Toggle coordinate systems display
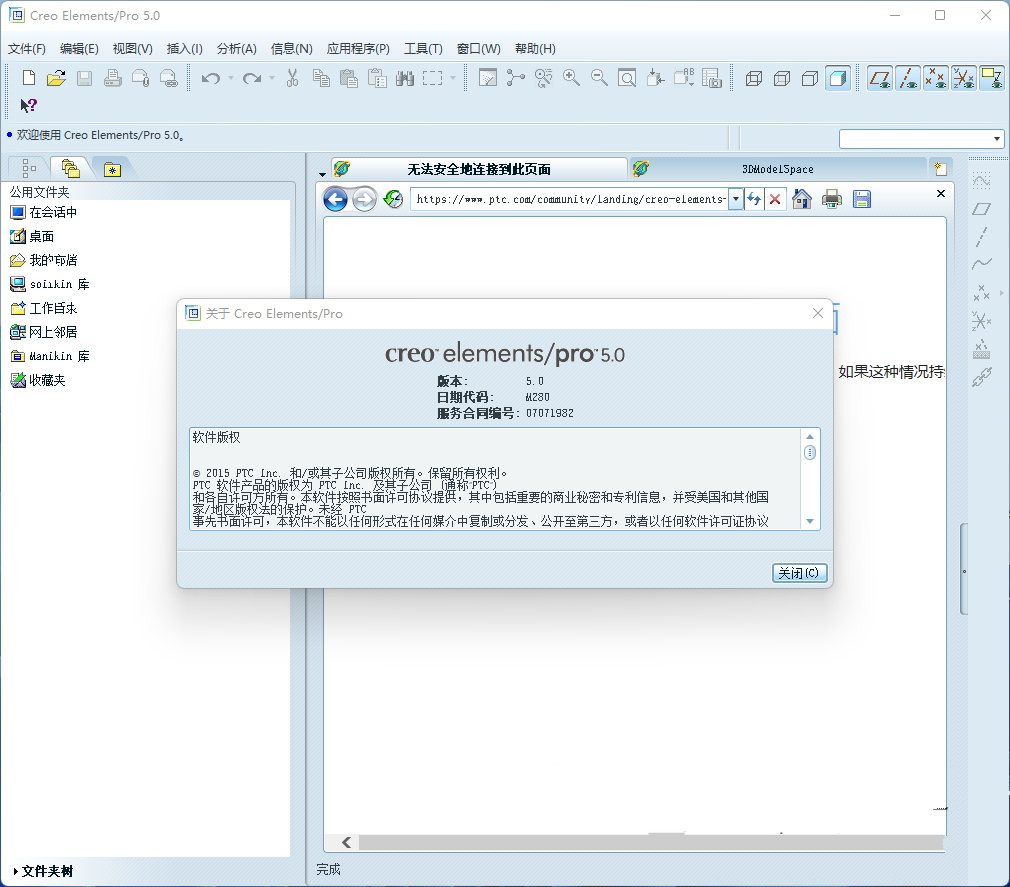 964,79
